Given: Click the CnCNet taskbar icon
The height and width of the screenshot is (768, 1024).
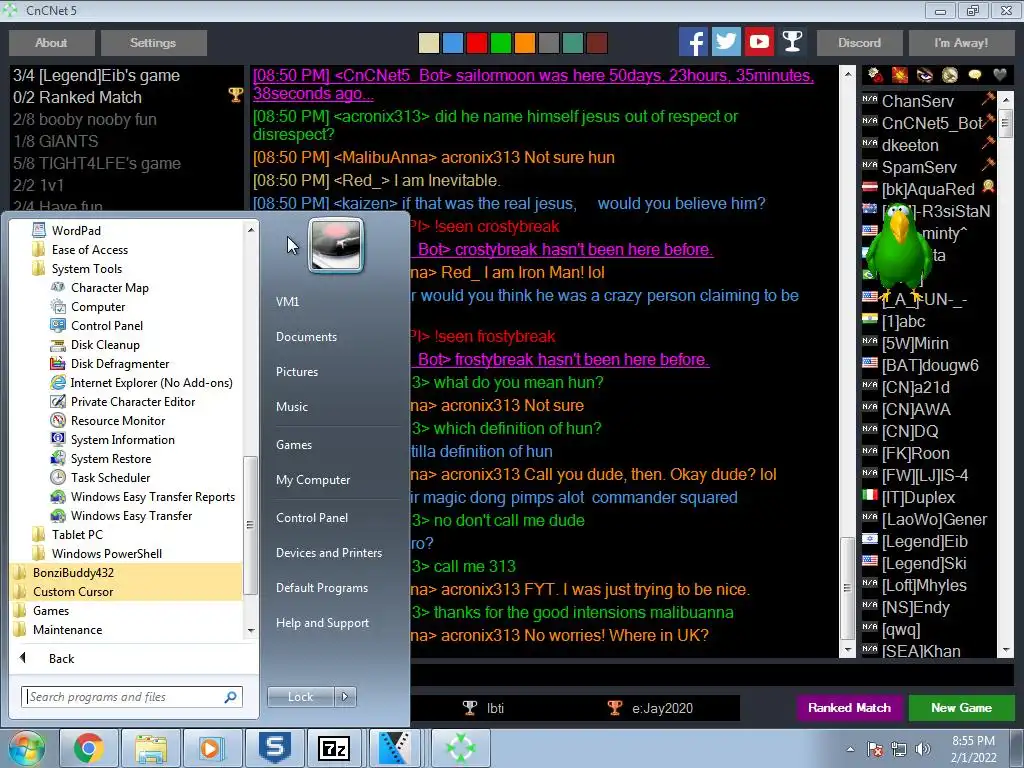Looking at the screenshot, I should [460, 748].
